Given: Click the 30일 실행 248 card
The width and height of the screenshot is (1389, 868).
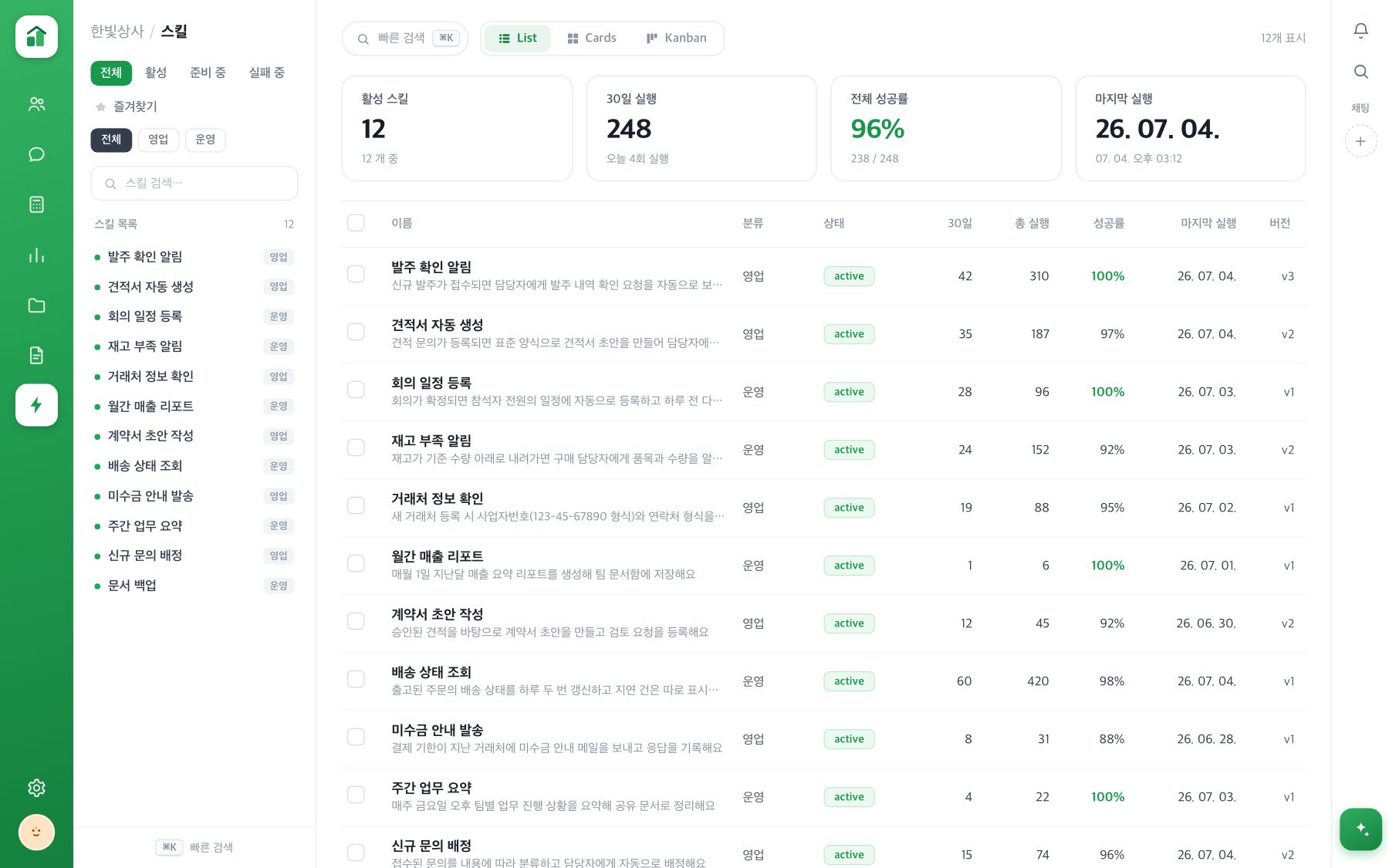Looking at the screenshot, I should (x=701, y=128).
